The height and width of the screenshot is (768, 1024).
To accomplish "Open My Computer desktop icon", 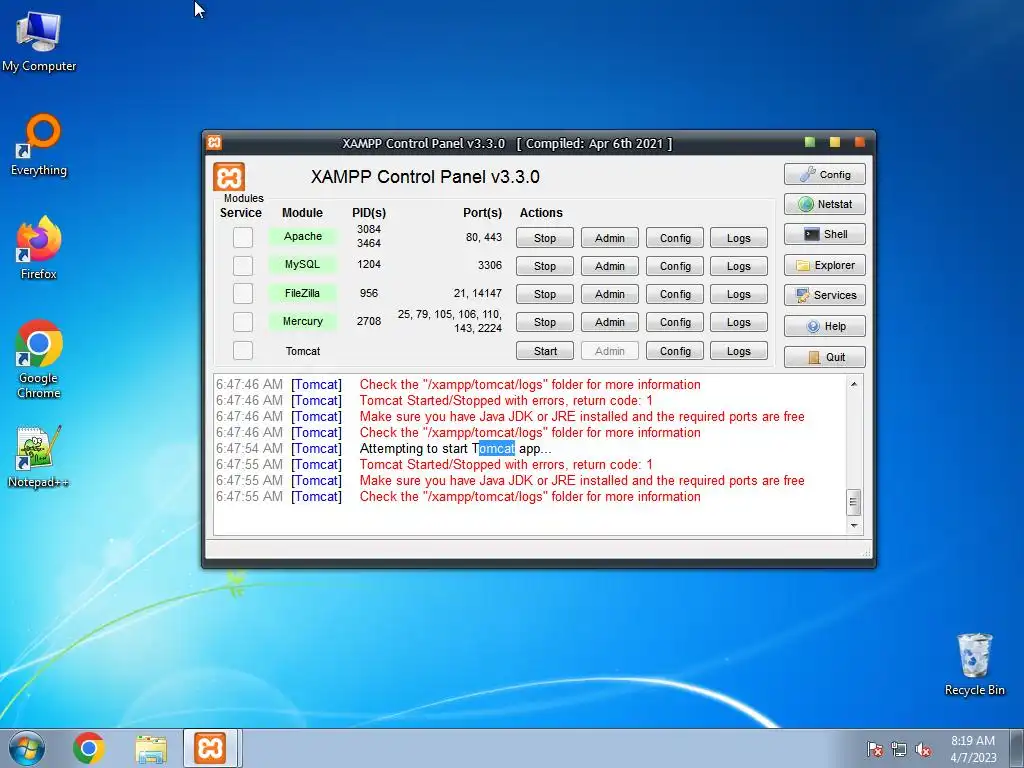I will click(39, 40).
